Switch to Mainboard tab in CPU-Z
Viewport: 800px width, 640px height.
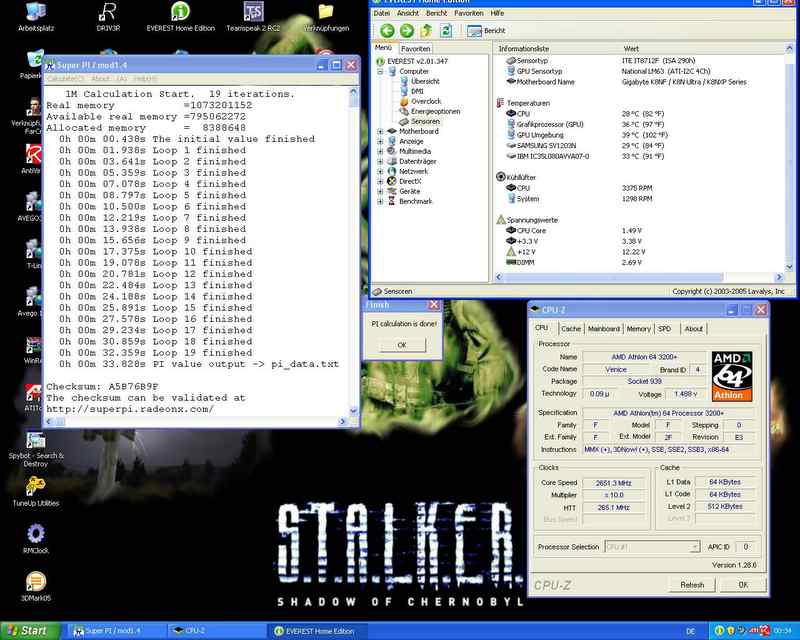tap(604, 329)
